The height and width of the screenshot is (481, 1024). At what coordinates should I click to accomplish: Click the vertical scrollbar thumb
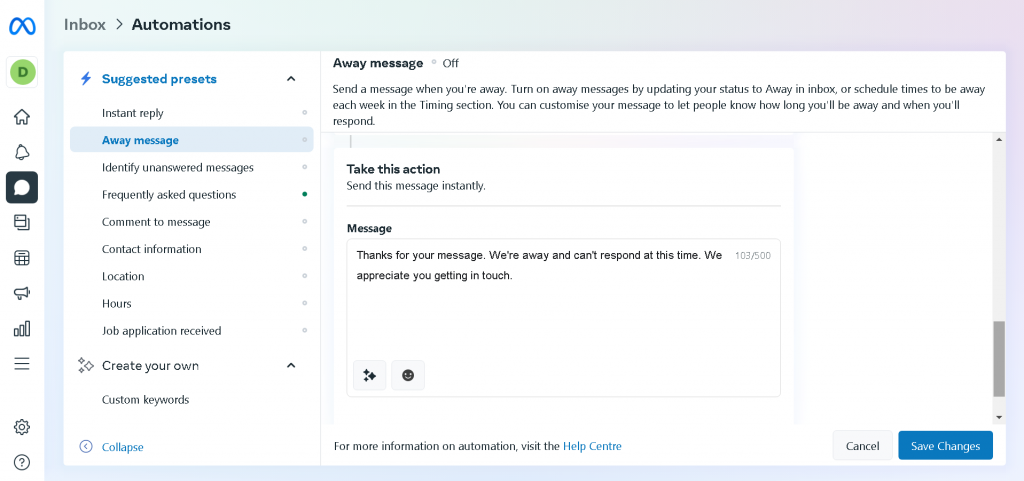click(998, 358)
